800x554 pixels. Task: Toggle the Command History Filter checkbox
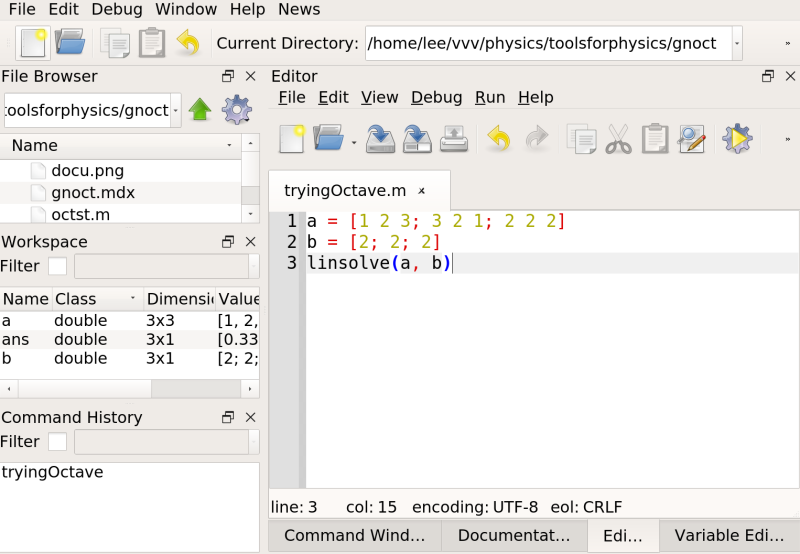click(58, 441)
